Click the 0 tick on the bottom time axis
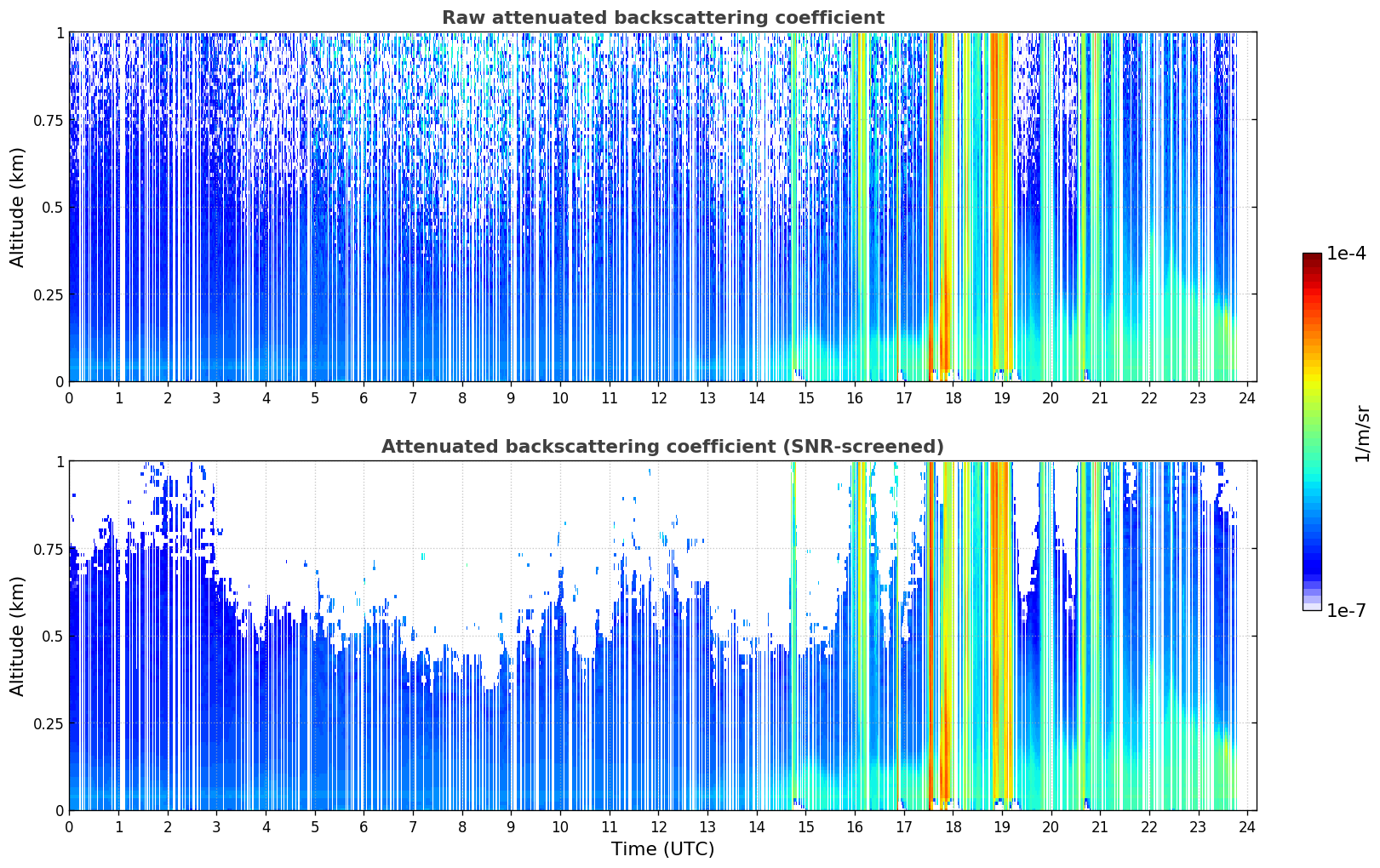Viewport: 1380px width, 868px height. click(x=69, y=826)
